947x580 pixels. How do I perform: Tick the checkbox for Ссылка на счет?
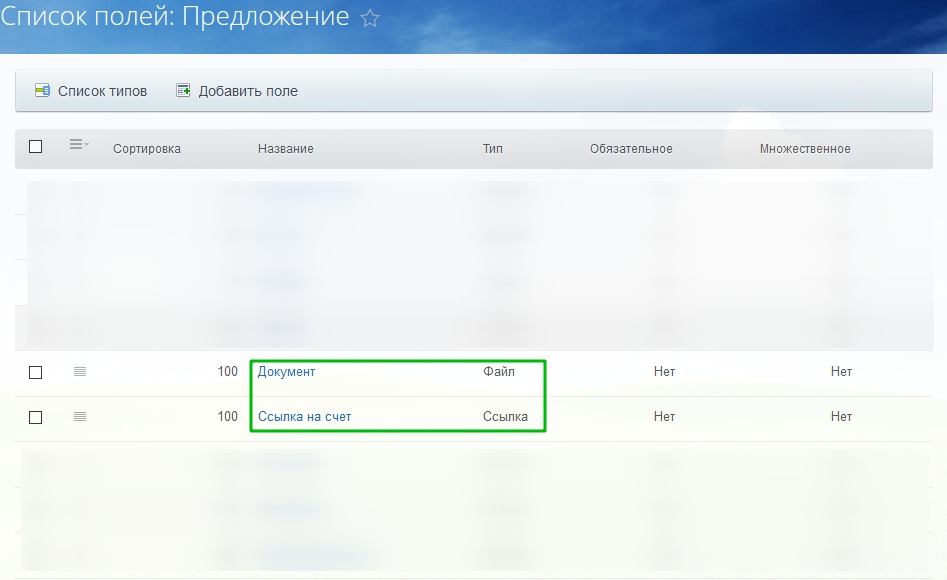pyautogui.click(x=36, y=417)
